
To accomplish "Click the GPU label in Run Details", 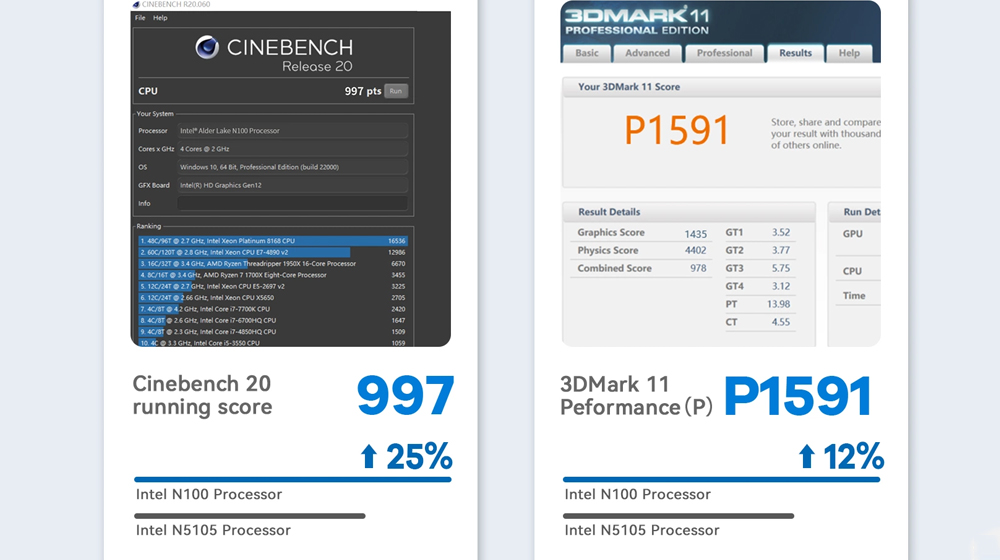I will (x=853, y=234).
